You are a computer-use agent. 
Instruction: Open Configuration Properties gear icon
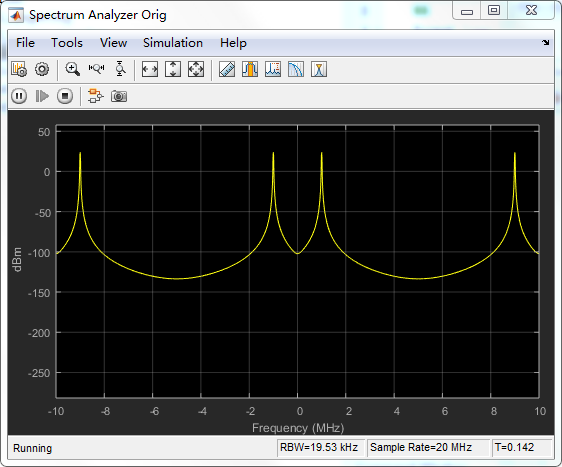click(x=42, y=69)
